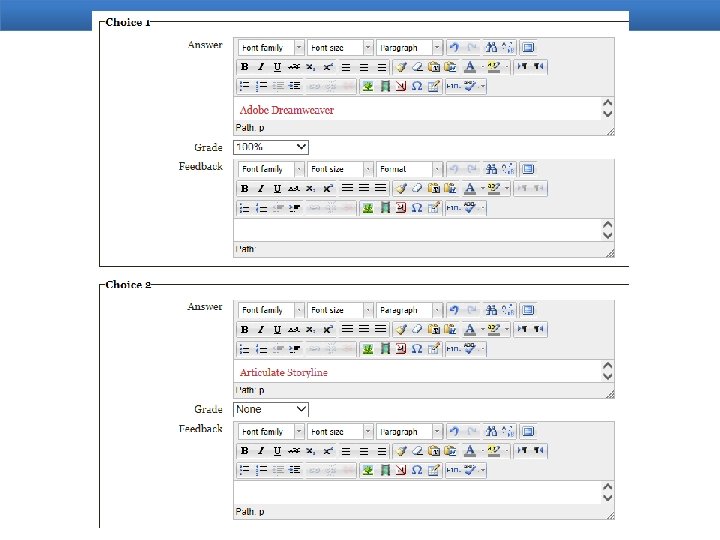Set right-to-left direction in Choice 2 Answer editor
The image size is (720, 540).
[x=539, y=329]
